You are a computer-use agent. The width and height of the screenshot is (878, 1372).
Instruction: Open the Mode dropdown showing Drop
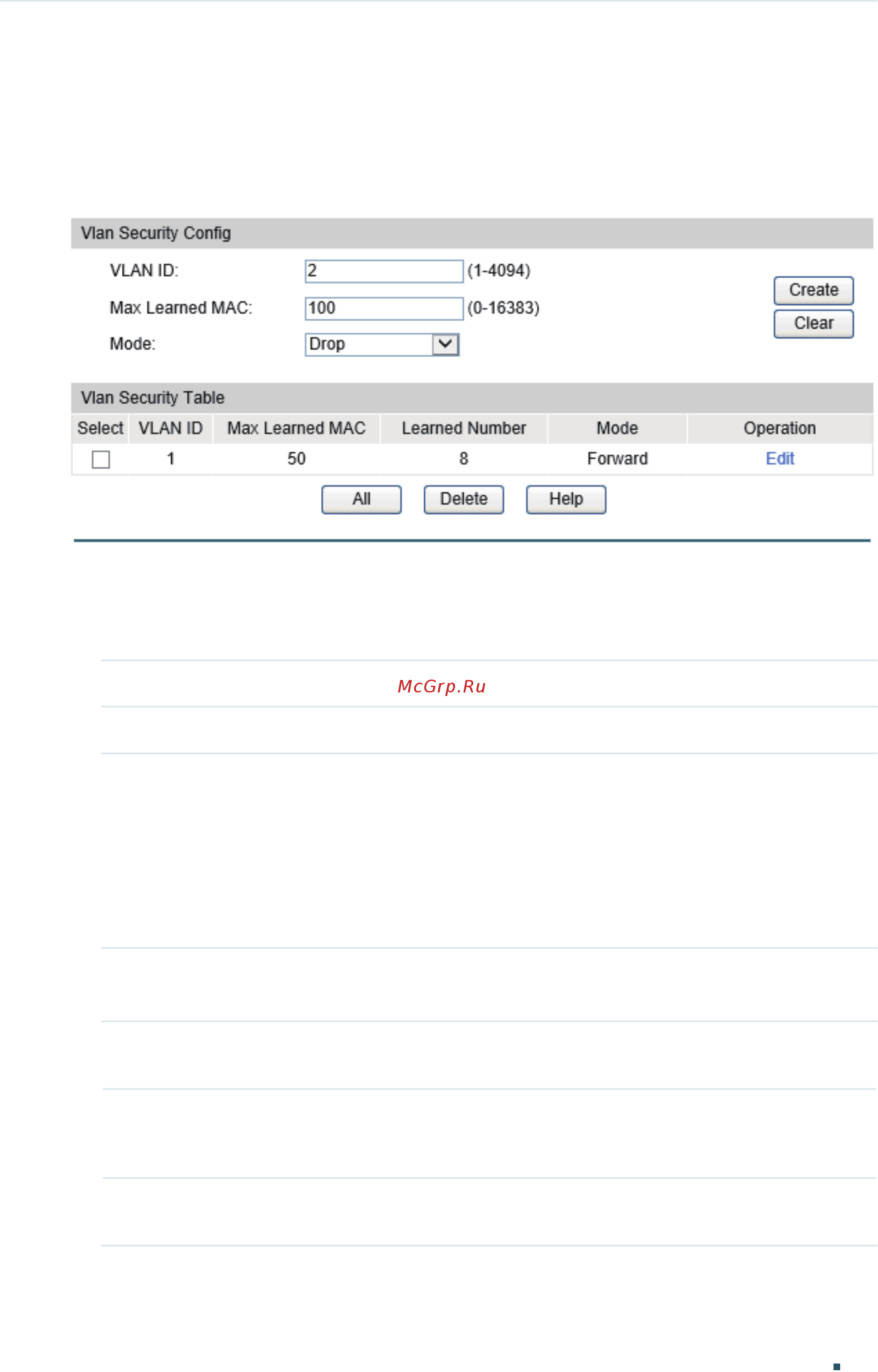coord(382,344)
